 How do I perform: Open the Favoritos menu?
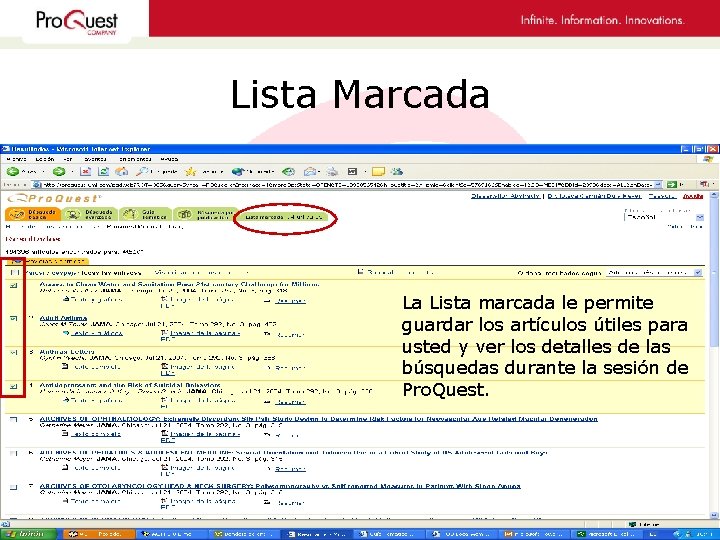[x=95, y=159]
